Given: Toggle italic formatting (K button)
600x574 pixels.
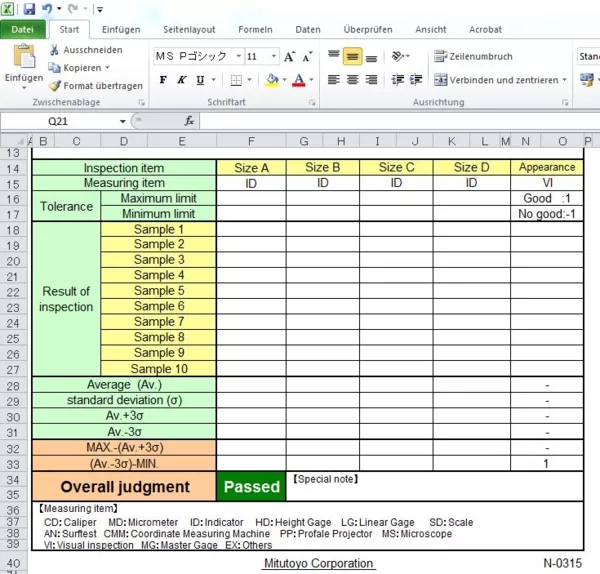Looking at the screenshot, I should pyautogui.click(x=181, y=80).
